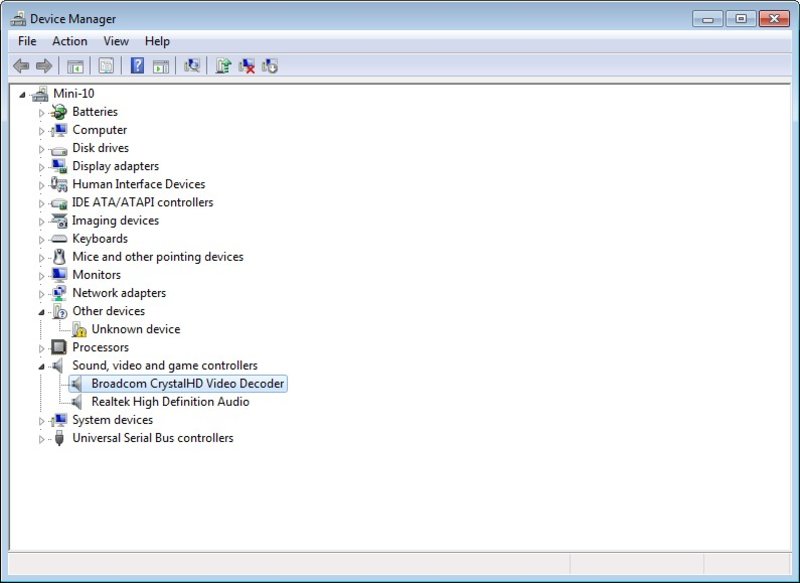Collapse the Mini-10 root node
The height and width of the screenshot is (583, 800).
pos(22,94)
